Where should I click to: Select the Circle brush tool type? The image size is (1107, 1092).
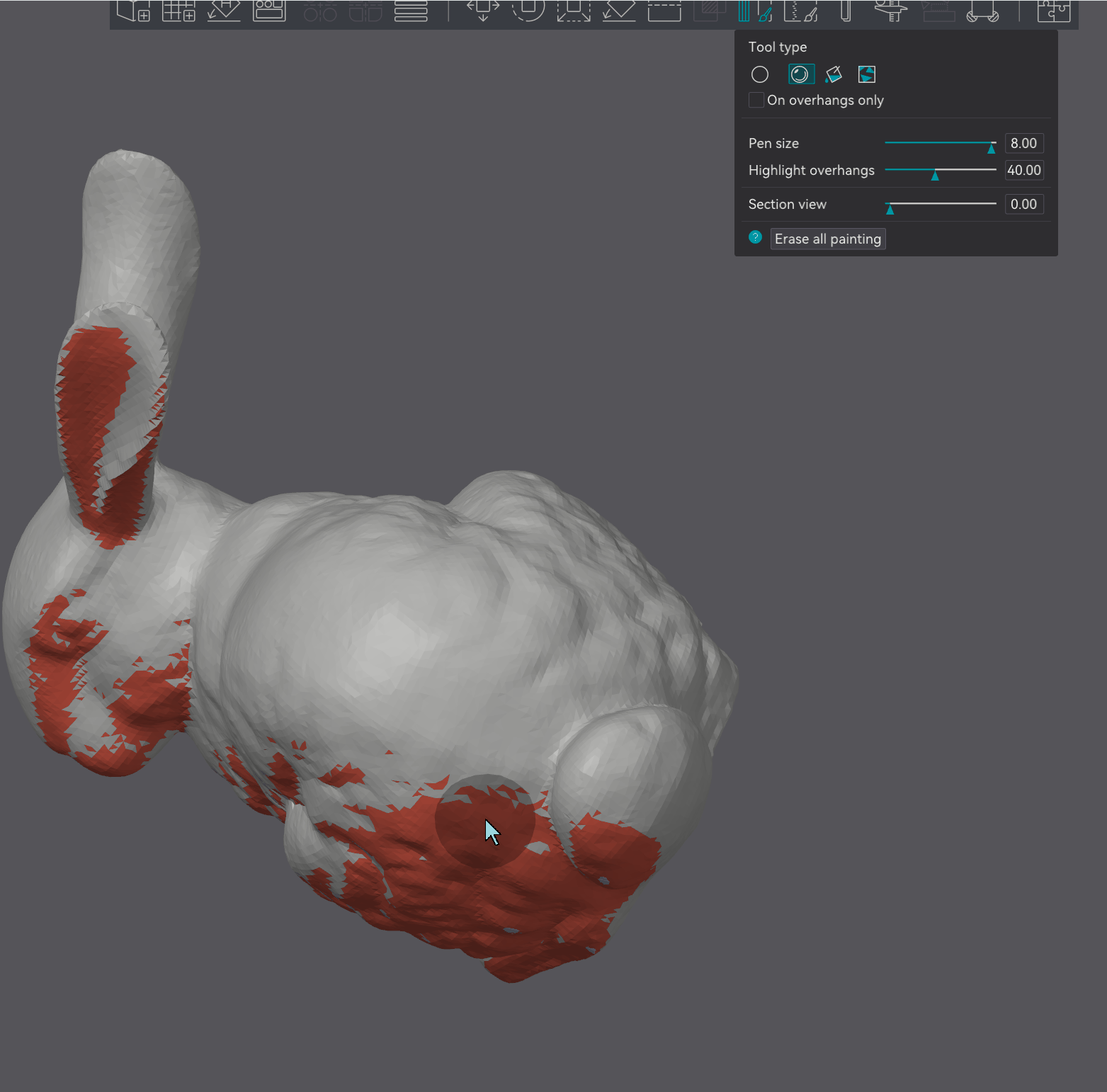[x=759, y=74]
